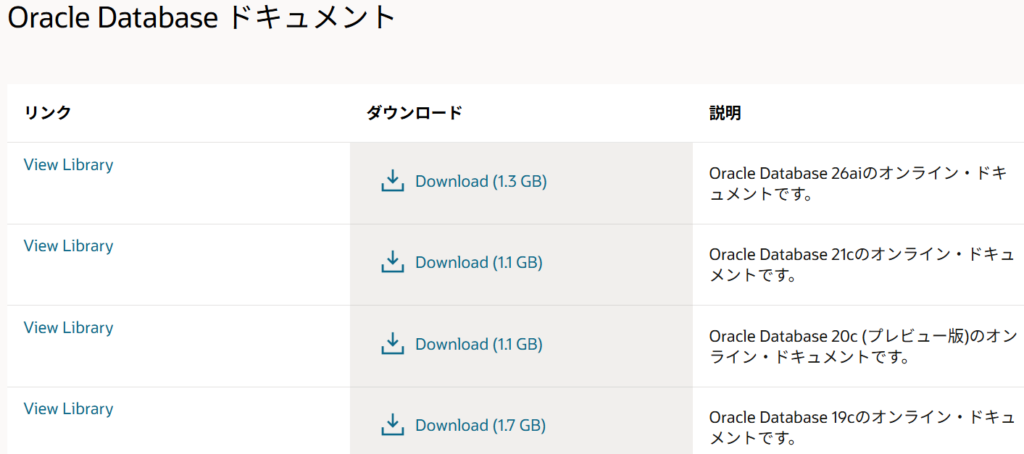This screenshot has height=454, width=1024.
Task: Click the リンク column header
Action: pyautogui.click(x=47, y=113)
